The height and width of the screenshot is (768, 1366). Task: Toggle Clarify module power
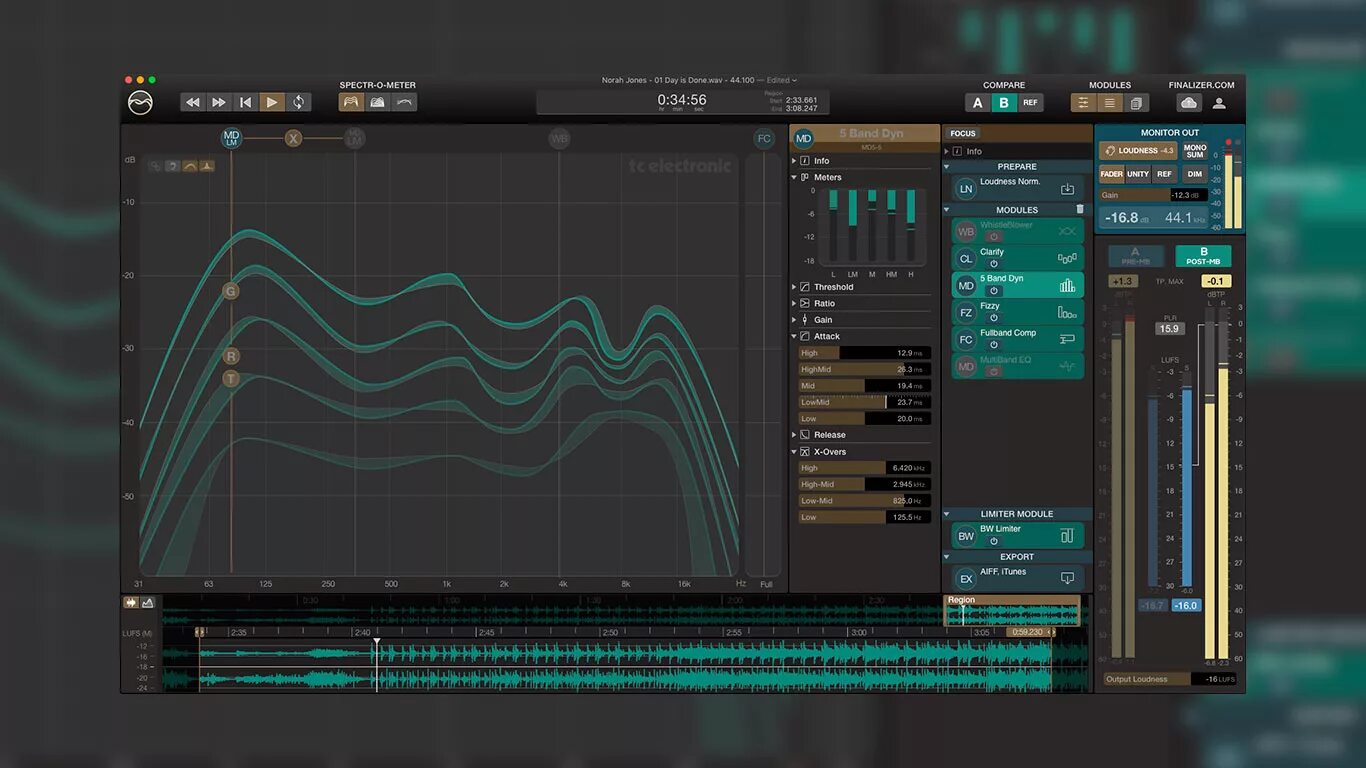[994, 263]
